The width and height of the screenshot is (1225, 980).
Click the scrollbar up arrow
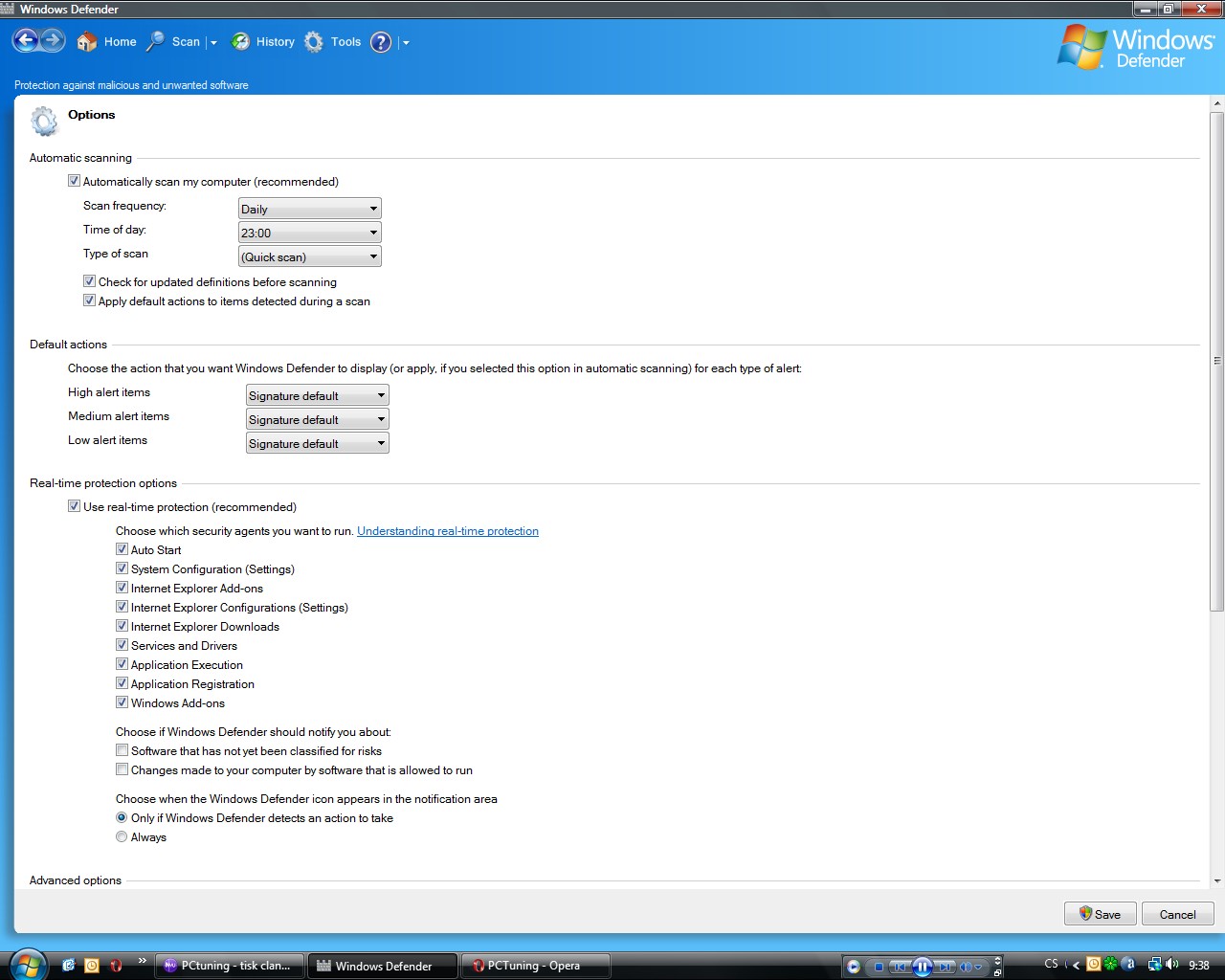pyautogui.click(x=1217, y=102)
